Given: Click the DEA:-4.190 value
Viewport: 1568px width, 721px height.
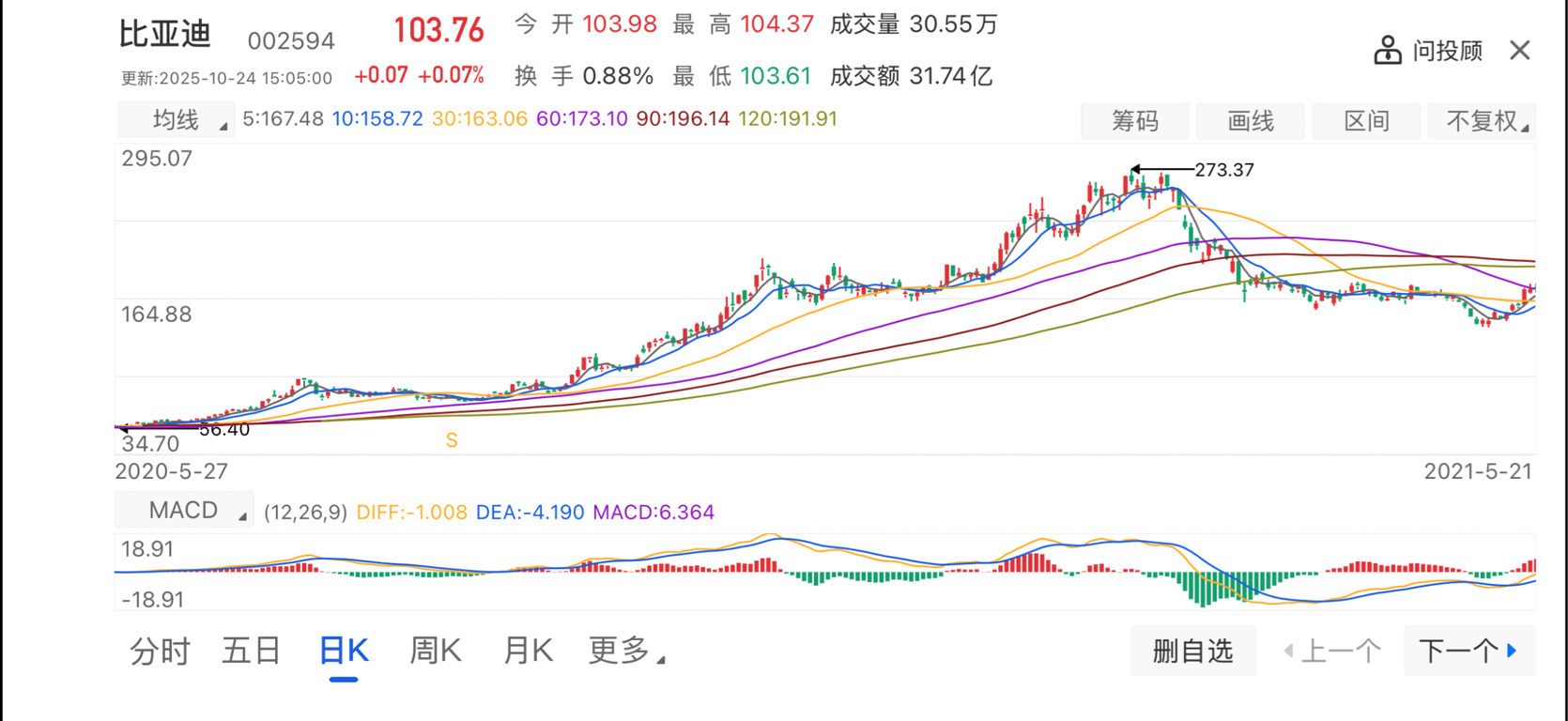Looking at the screenshot, I should (x=530, y=513).
